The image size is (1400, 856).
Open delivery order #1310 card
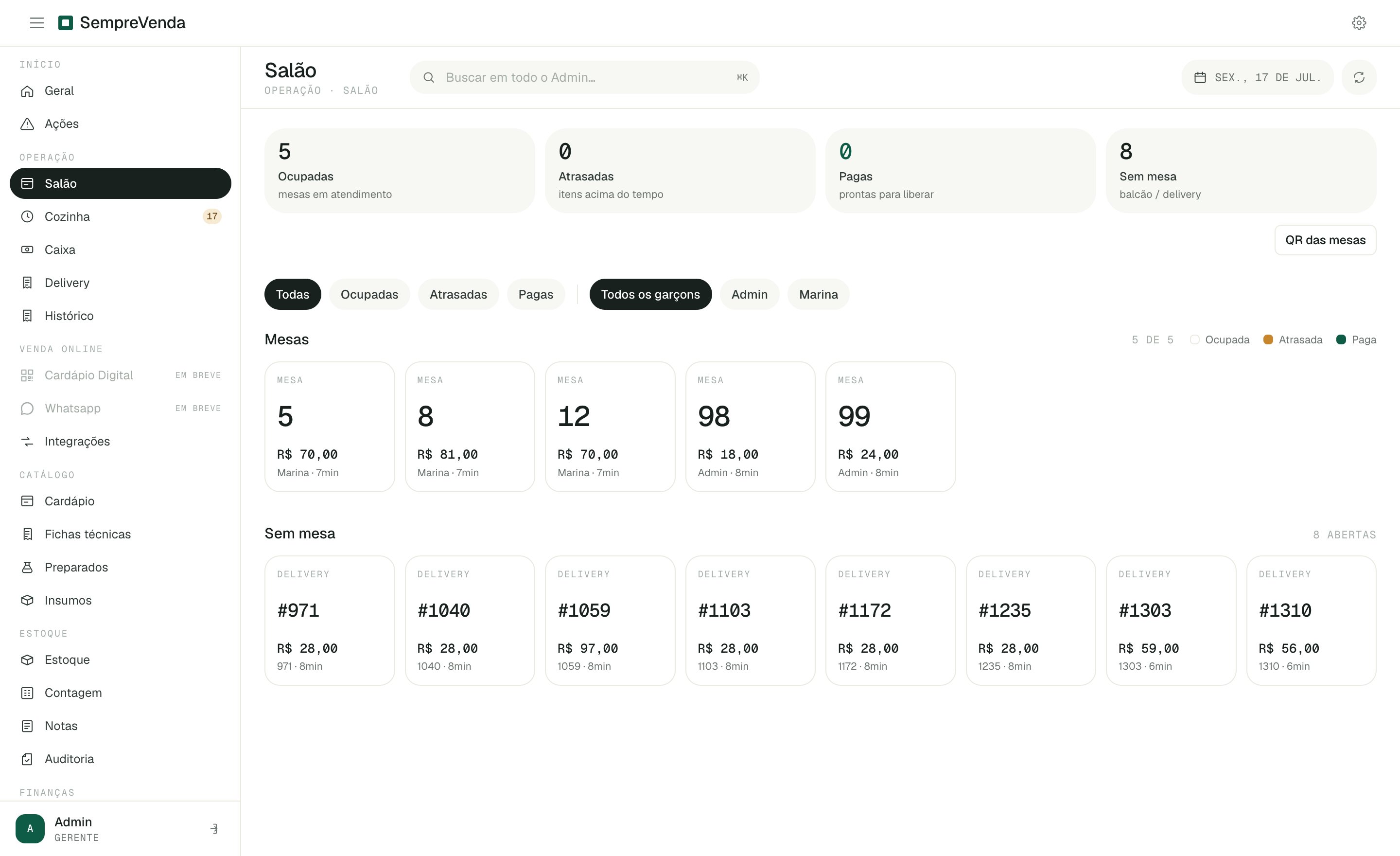point(1312,621)
